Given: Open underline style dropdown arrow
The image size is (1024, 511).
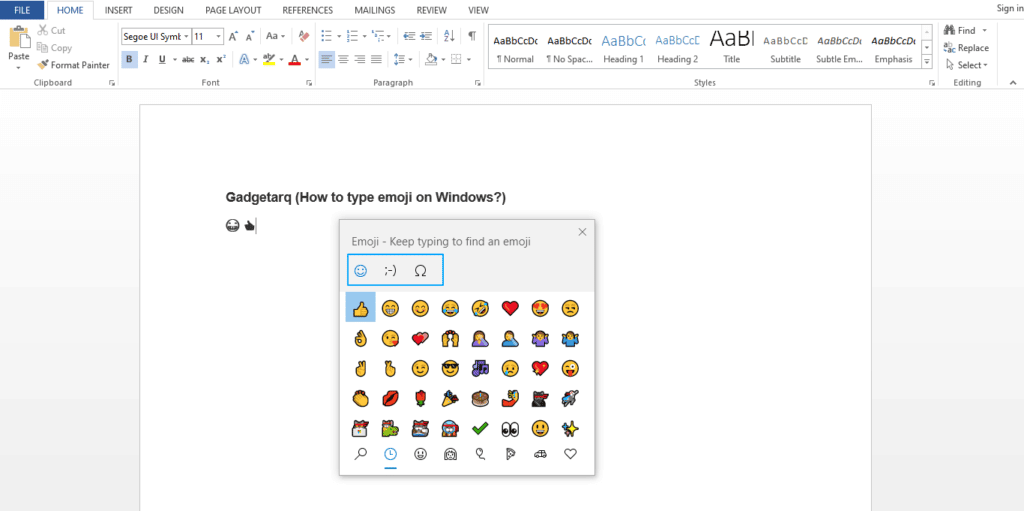Looking at the screenshot, I should 175,59.
